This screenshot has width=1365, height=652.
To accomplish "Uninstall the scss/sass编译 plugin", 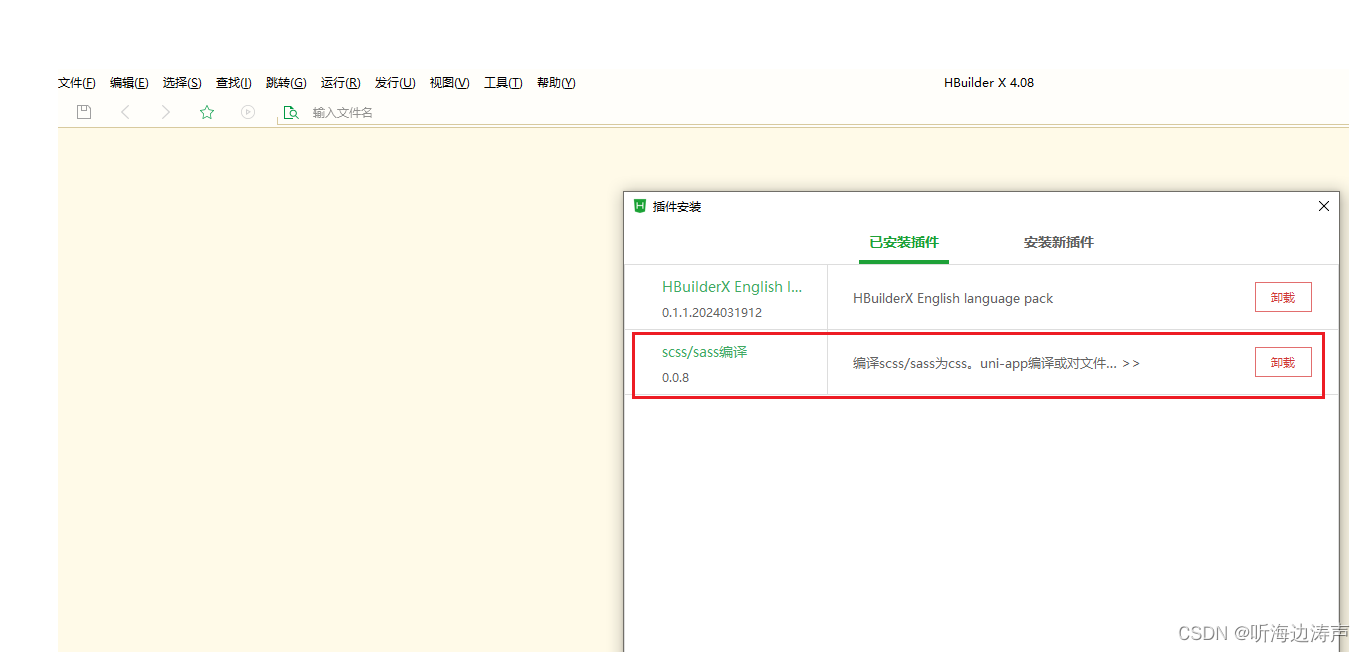I will (1283, 362).
